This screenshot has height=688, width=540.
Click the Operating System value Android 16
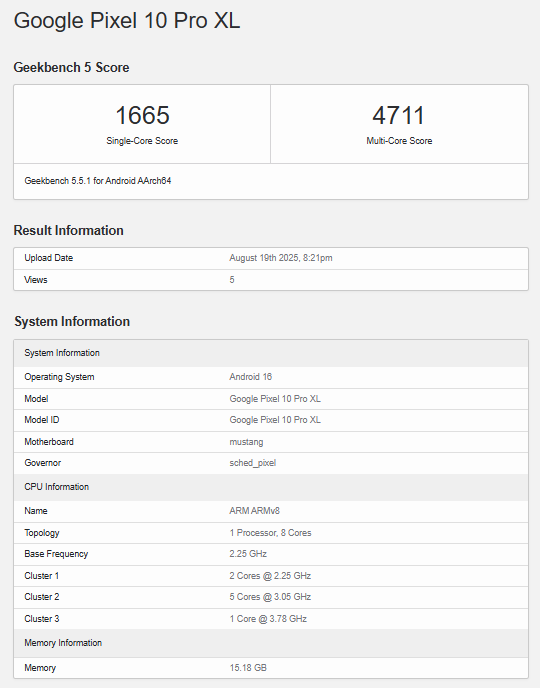pos(250,377)
